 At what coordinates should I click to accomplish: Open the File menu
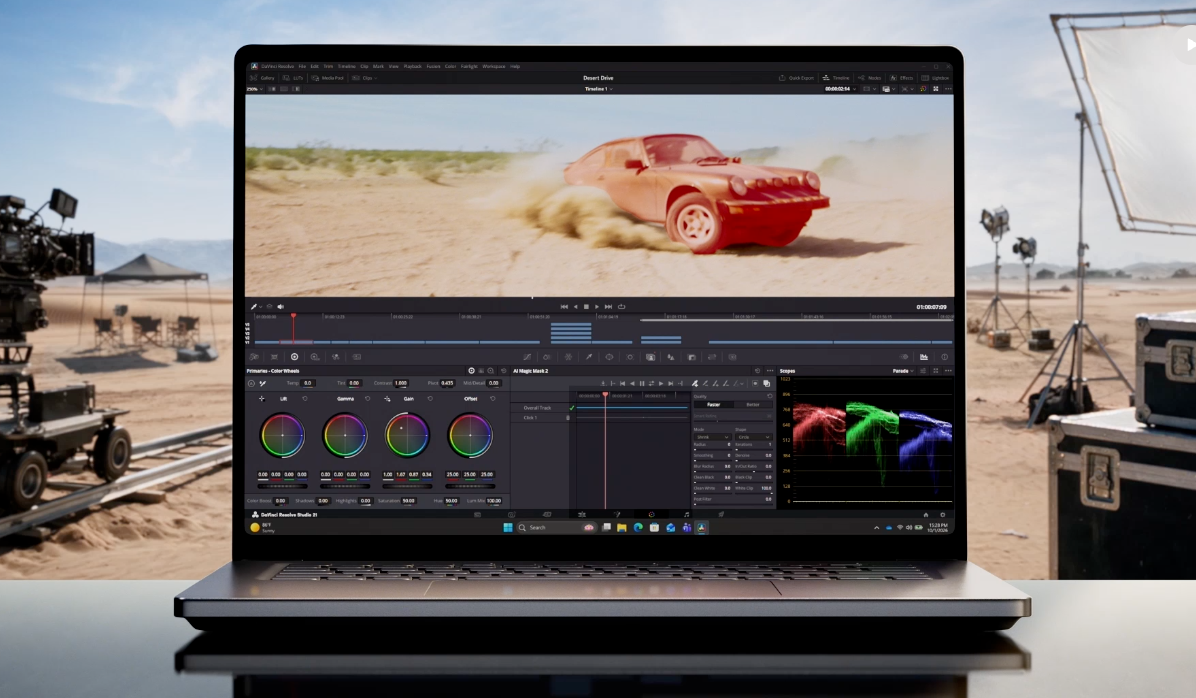point(302,66)
